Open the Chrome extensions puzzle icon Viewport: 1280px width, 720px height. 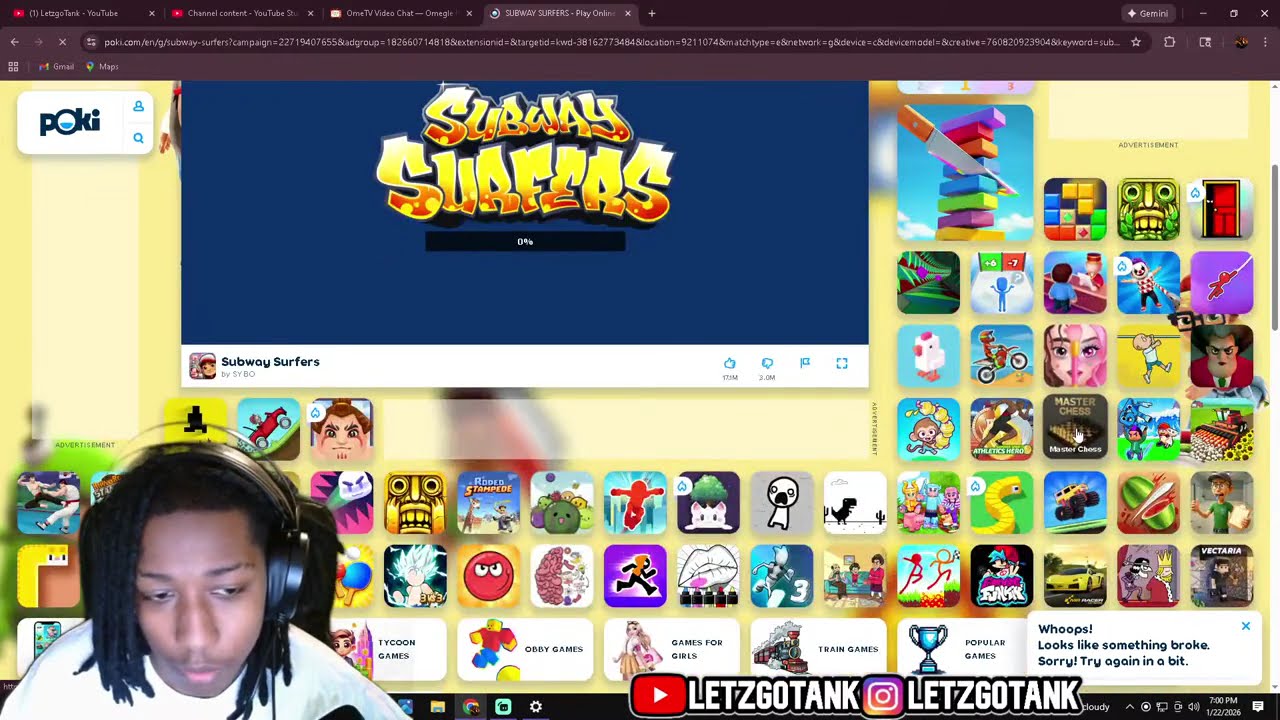tap(1169, 42)
